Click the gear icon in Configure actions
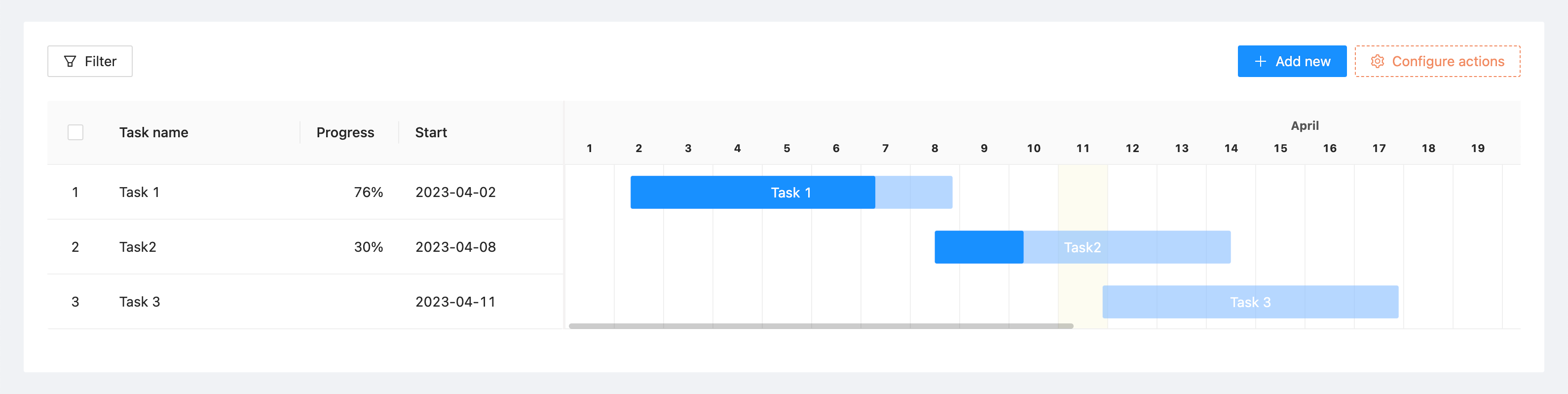 click(1377, 62)
